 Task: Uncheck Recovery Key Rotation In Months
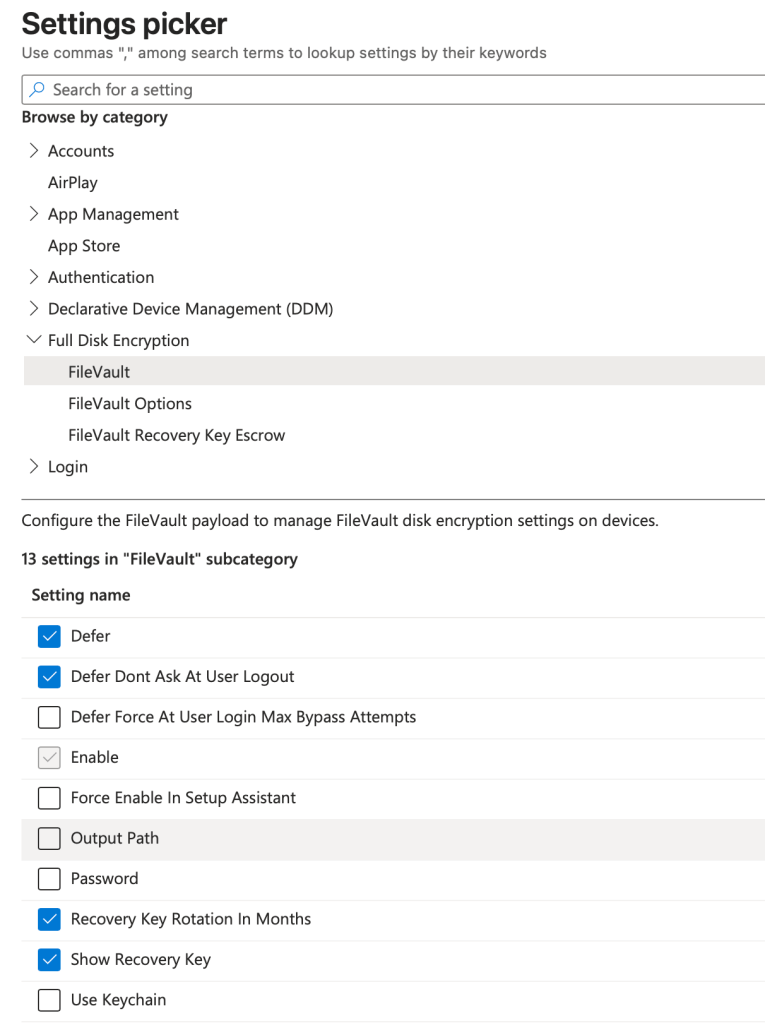click(x=48, y=919)
